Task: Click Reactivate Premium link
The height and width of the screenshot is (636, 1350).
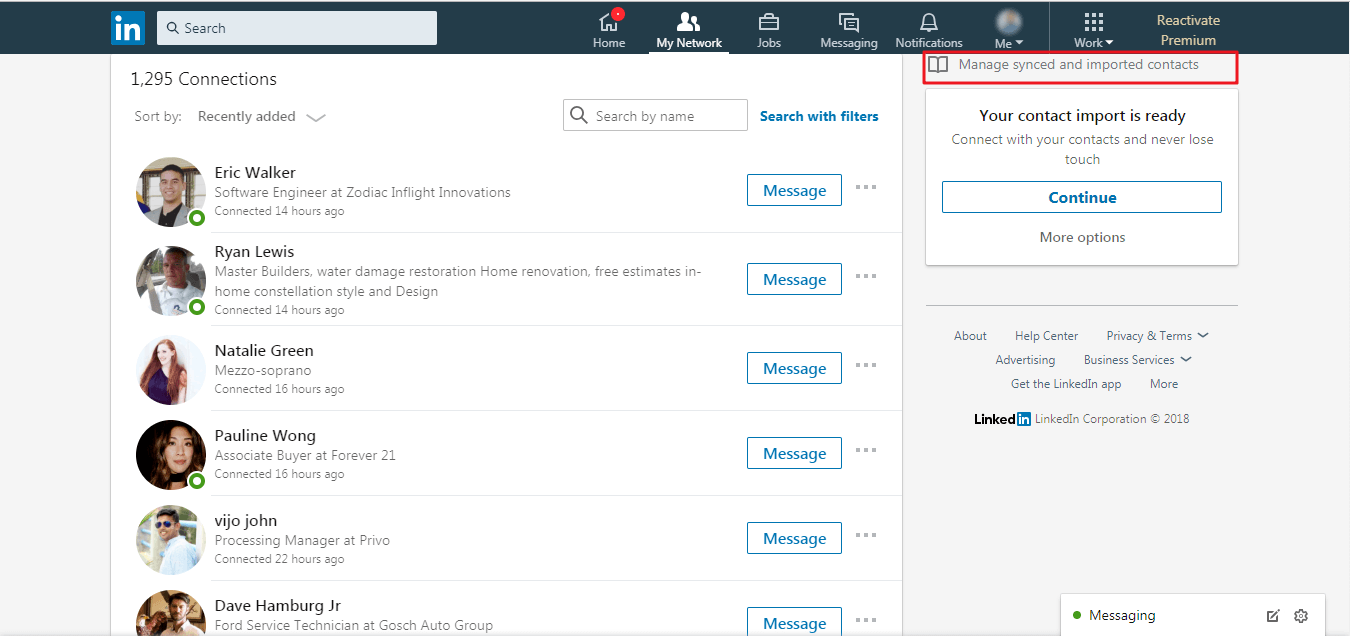Action: tap(1188, 30)
